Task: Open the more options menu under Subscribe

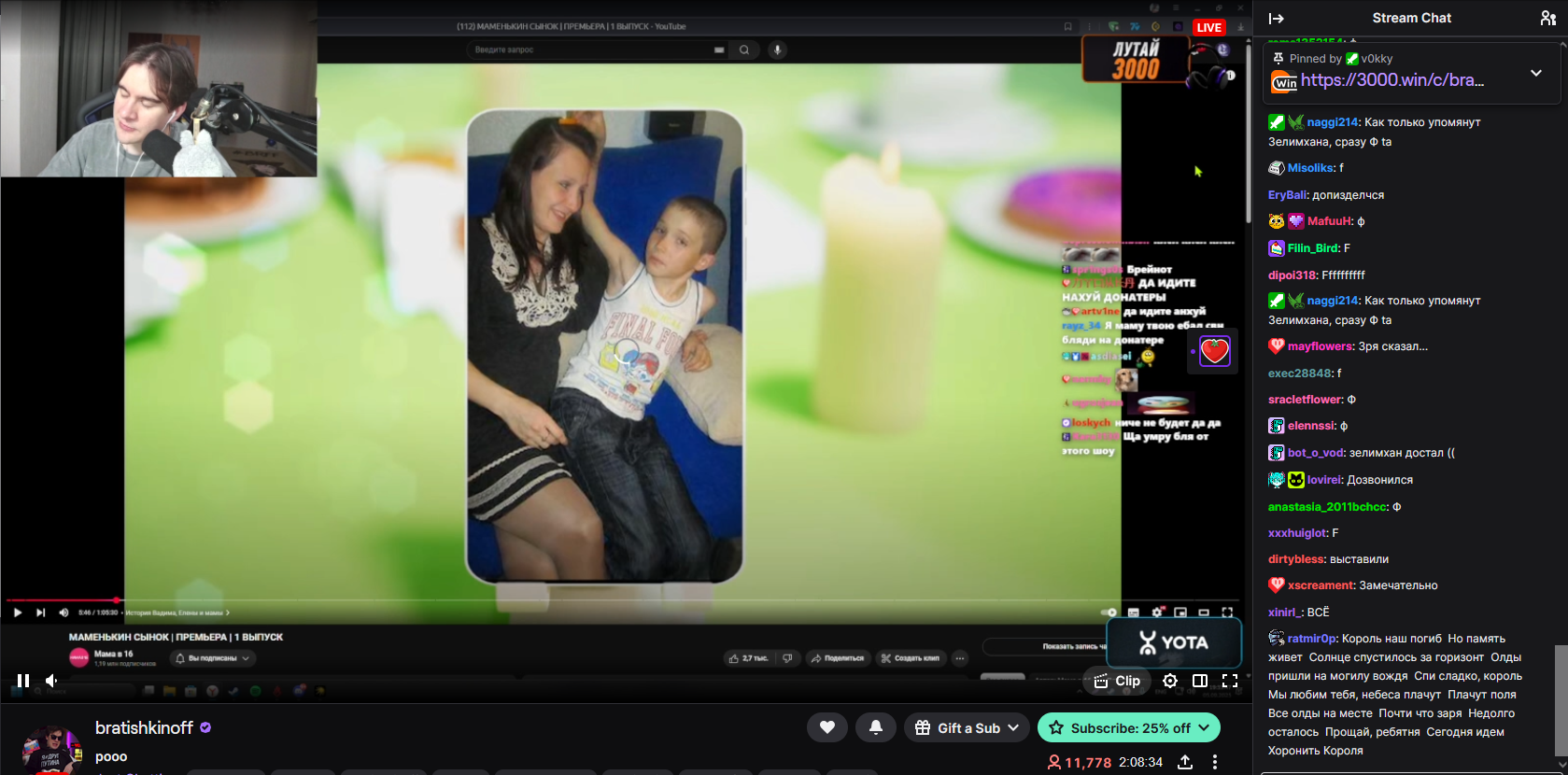Action: (1215, 762)
